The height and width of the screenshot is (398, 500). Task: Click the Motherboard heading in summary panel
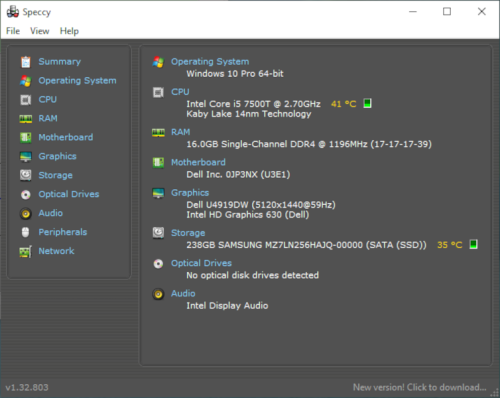coord(198,162)
